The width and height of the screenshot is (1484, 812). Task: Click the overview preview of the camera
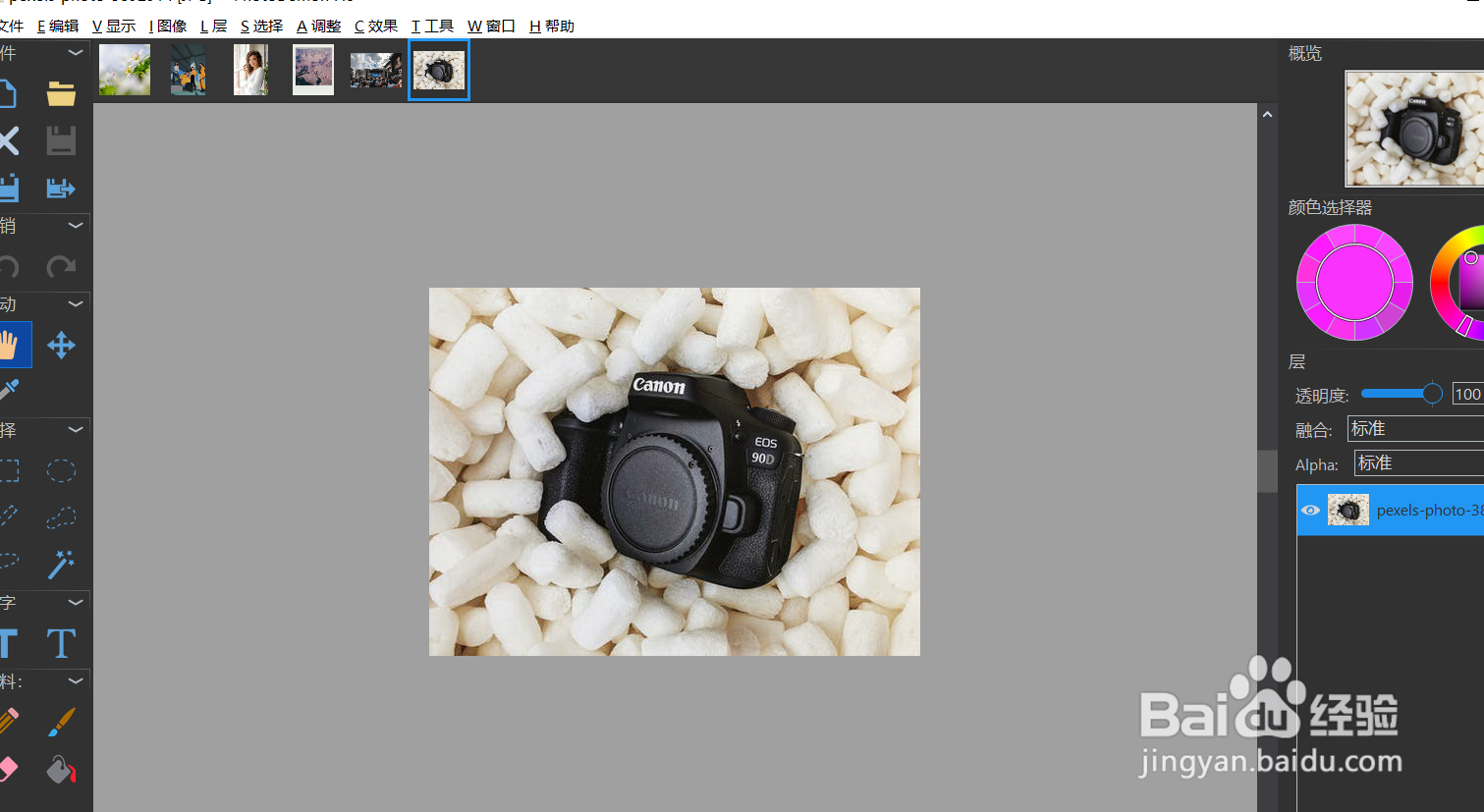click(1414, 129)
